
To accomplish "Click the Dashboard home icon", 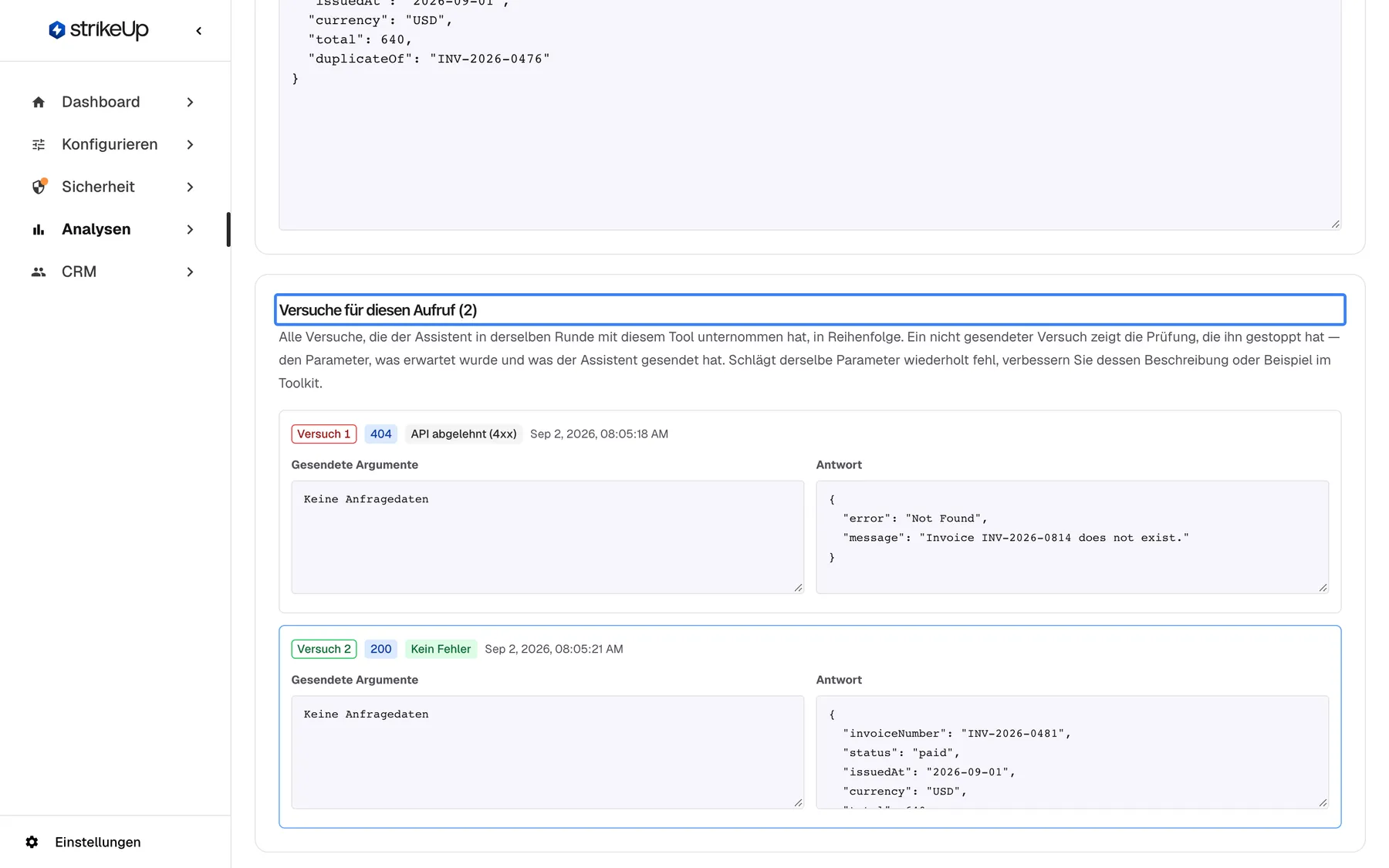I will pyautogui.click(x=39, y=102).
